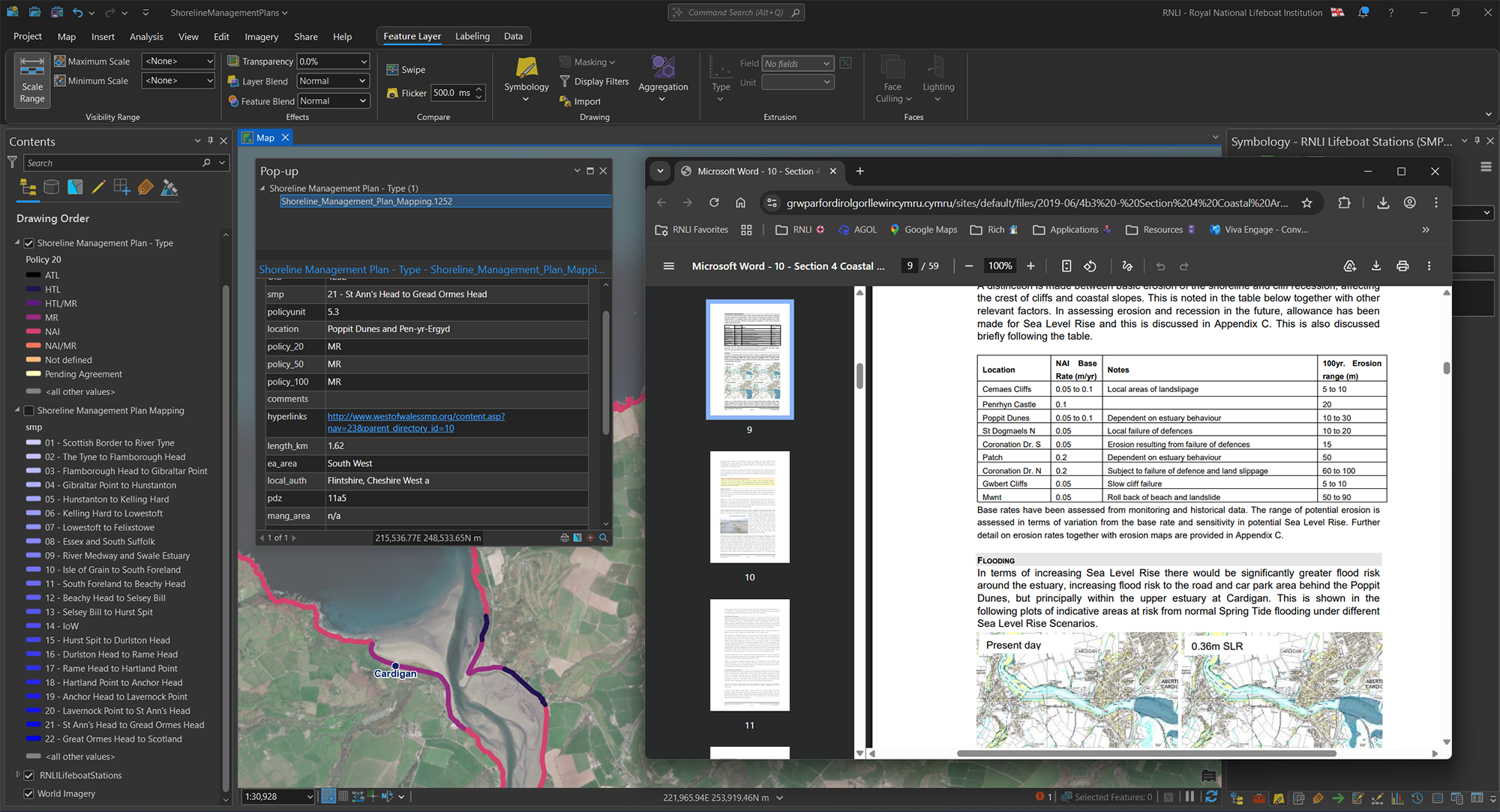Screen dimensions: 1500x812
Task: Click the ATL legend symbol
Action: point(33,275)
